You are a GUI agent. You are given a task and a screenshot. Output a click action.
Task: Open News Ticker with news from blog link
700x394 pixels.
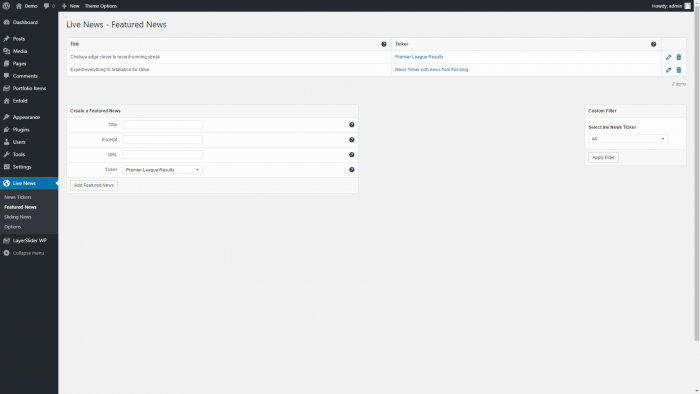click(431, 70)
